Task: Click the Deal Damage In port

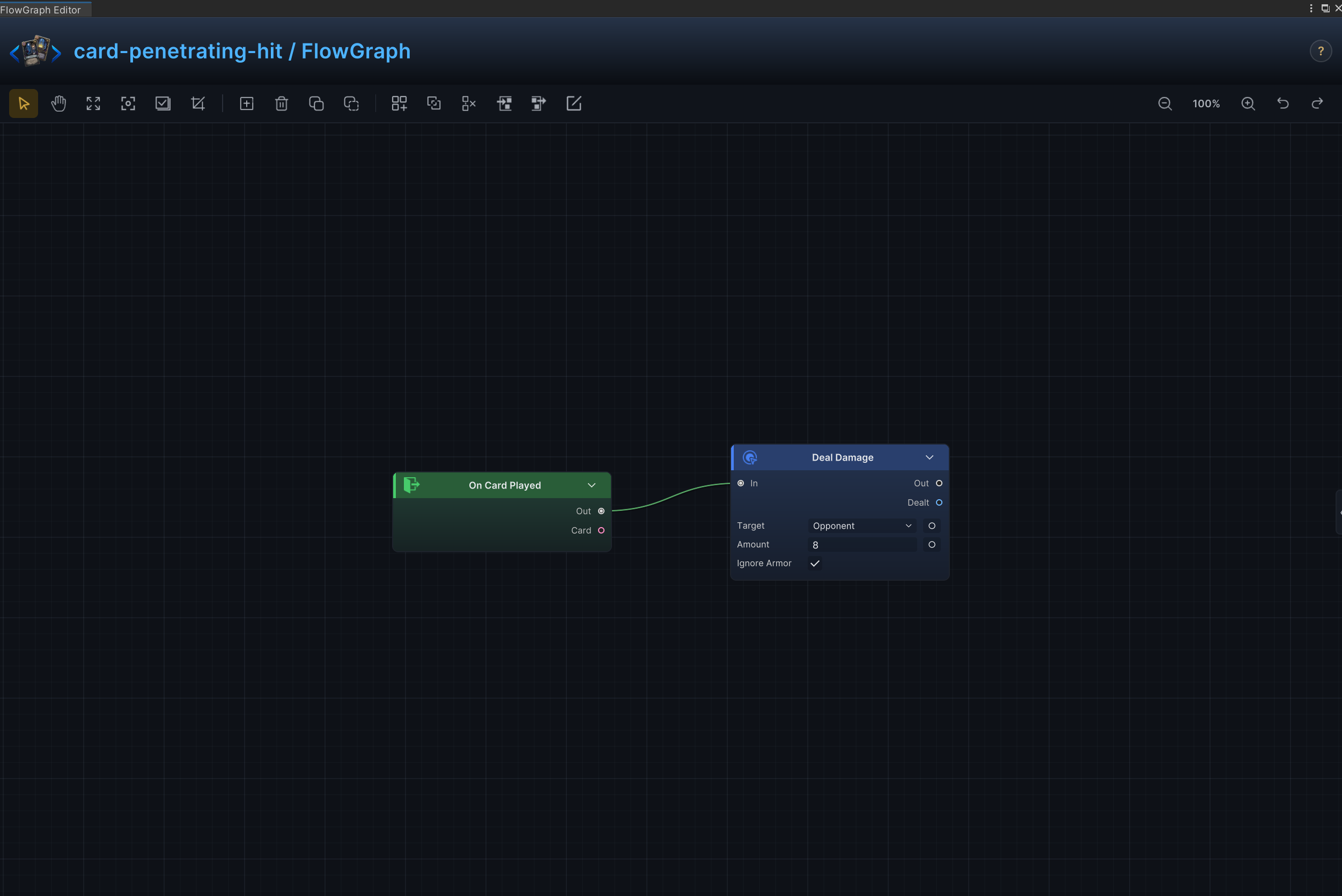Action: (741, 484)
